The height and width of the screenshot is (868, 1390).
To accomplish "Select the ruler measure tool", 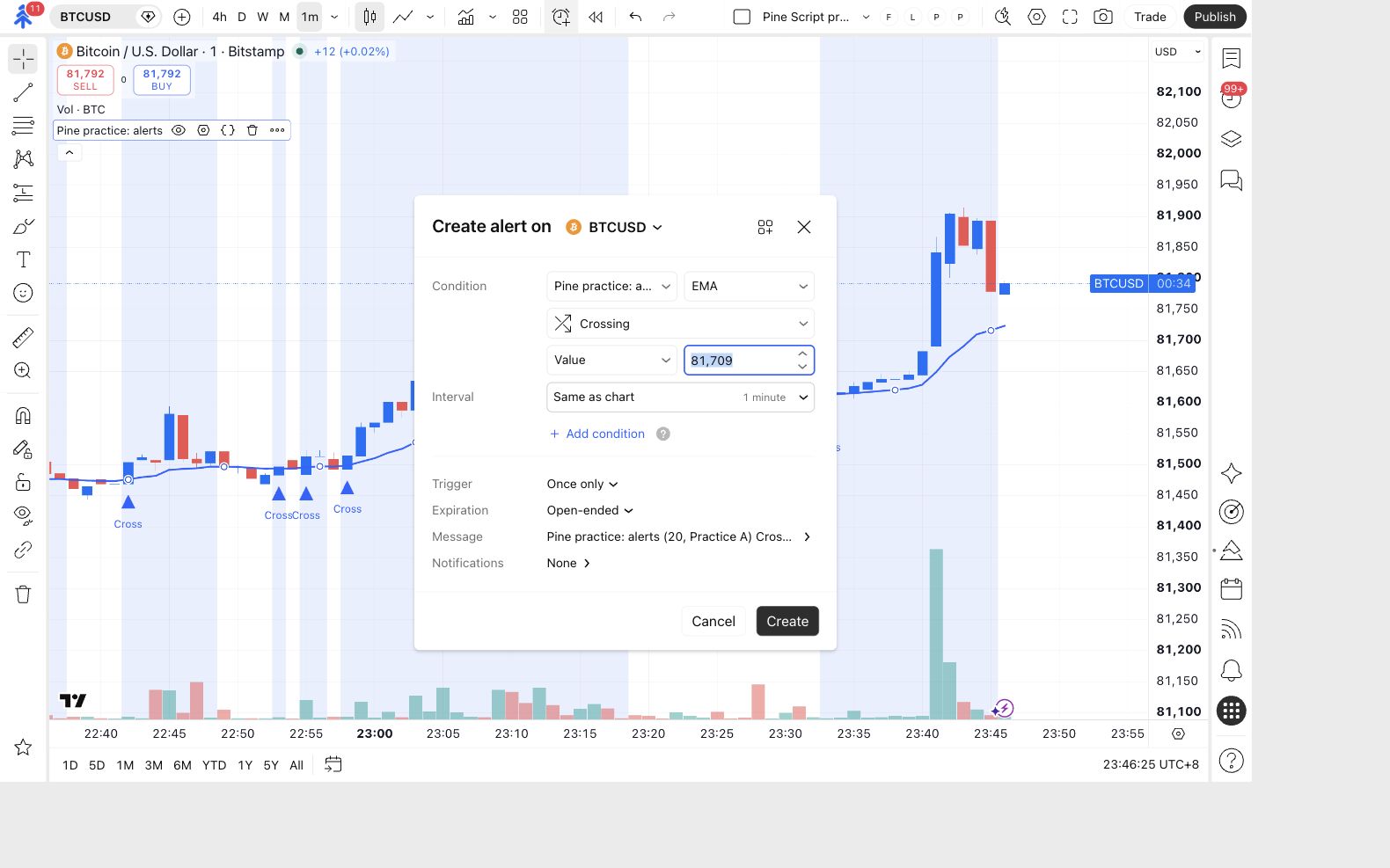I will pos(23,337).
